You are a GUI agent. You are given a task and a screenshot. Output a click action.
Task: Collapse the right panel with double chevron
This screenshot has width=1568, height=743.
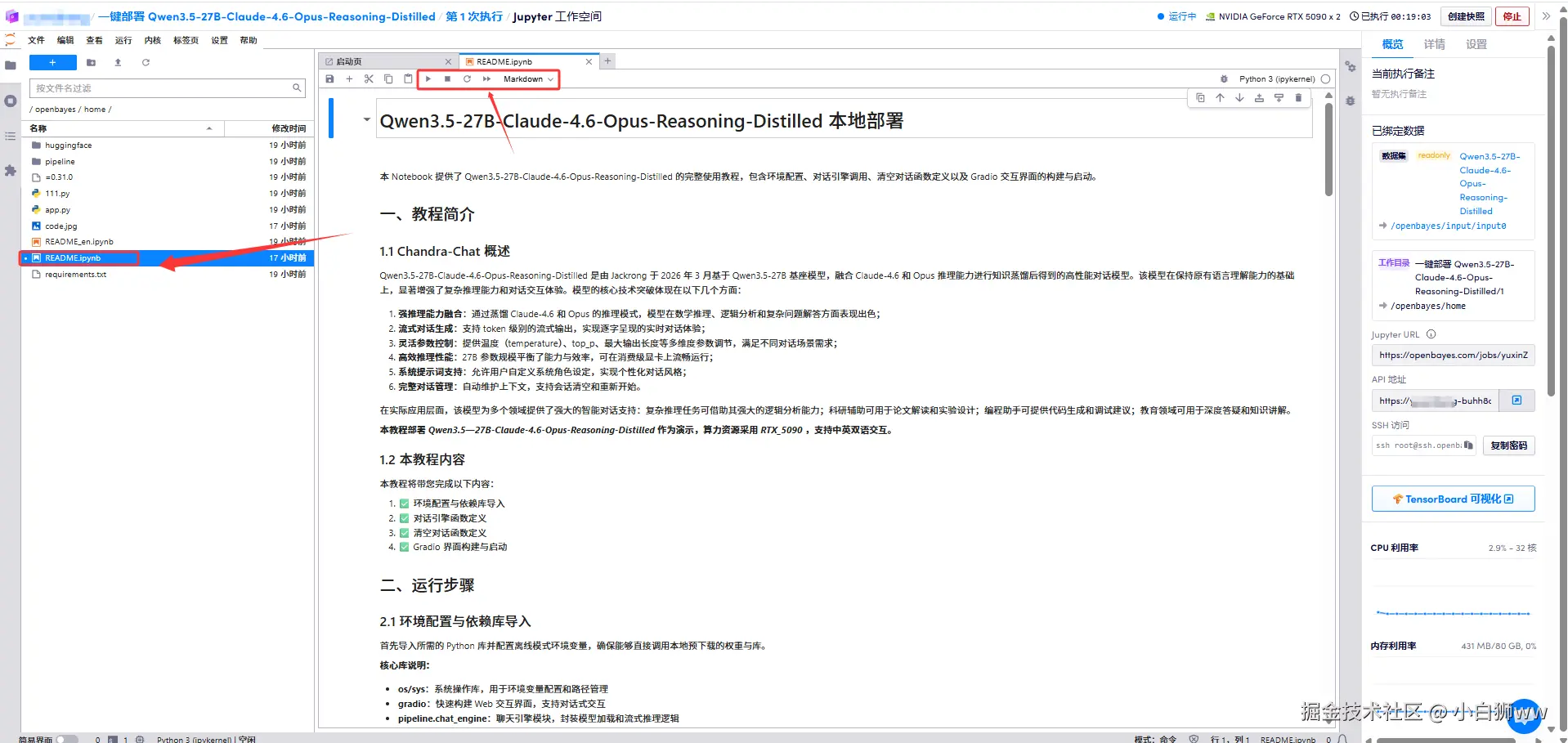pyautogui.click(x=1546, y=16)
